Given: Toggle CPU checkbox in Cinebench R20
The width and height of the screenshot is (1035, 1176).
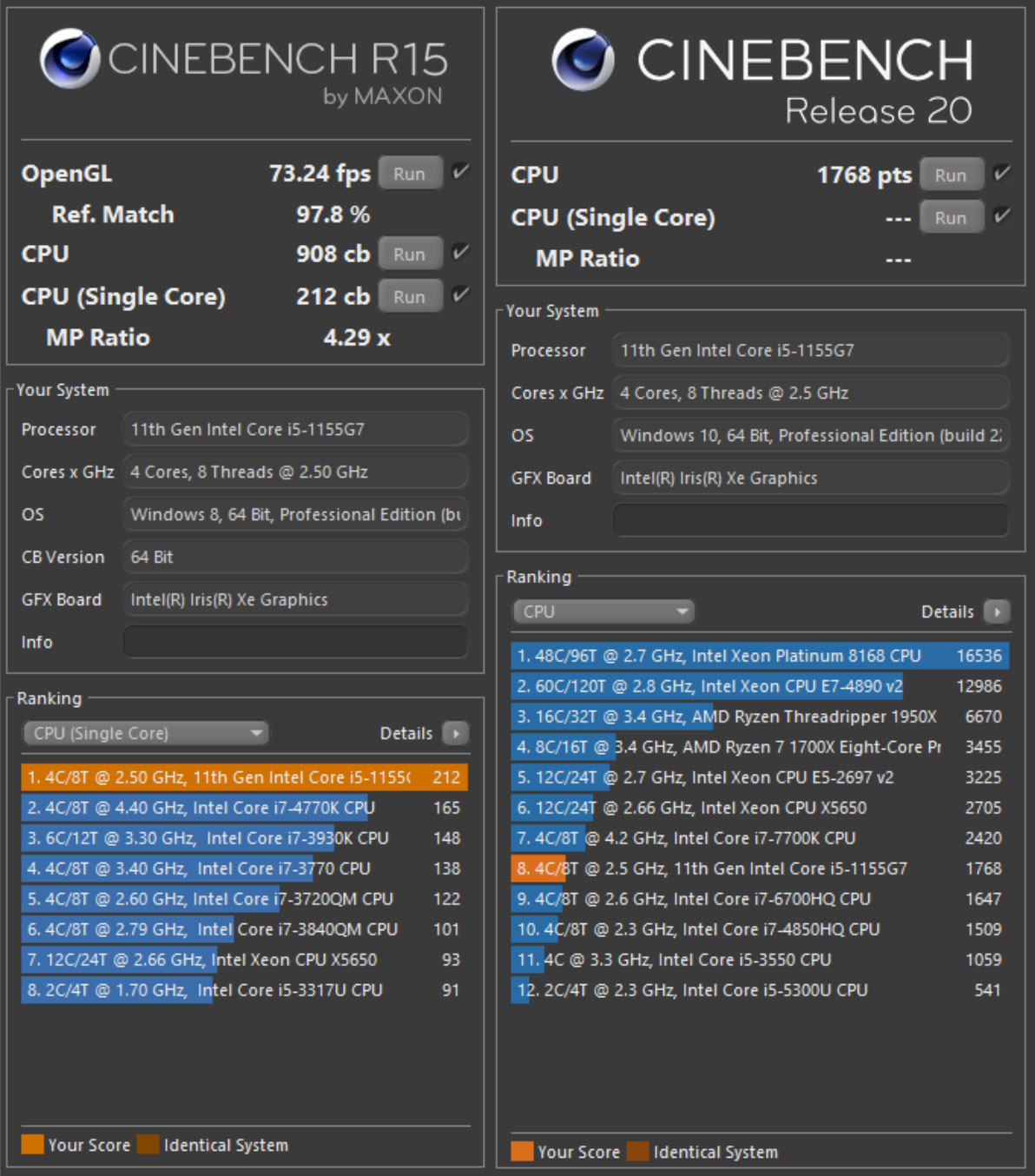Looking at the screenshot, I should pos(1001,173).
